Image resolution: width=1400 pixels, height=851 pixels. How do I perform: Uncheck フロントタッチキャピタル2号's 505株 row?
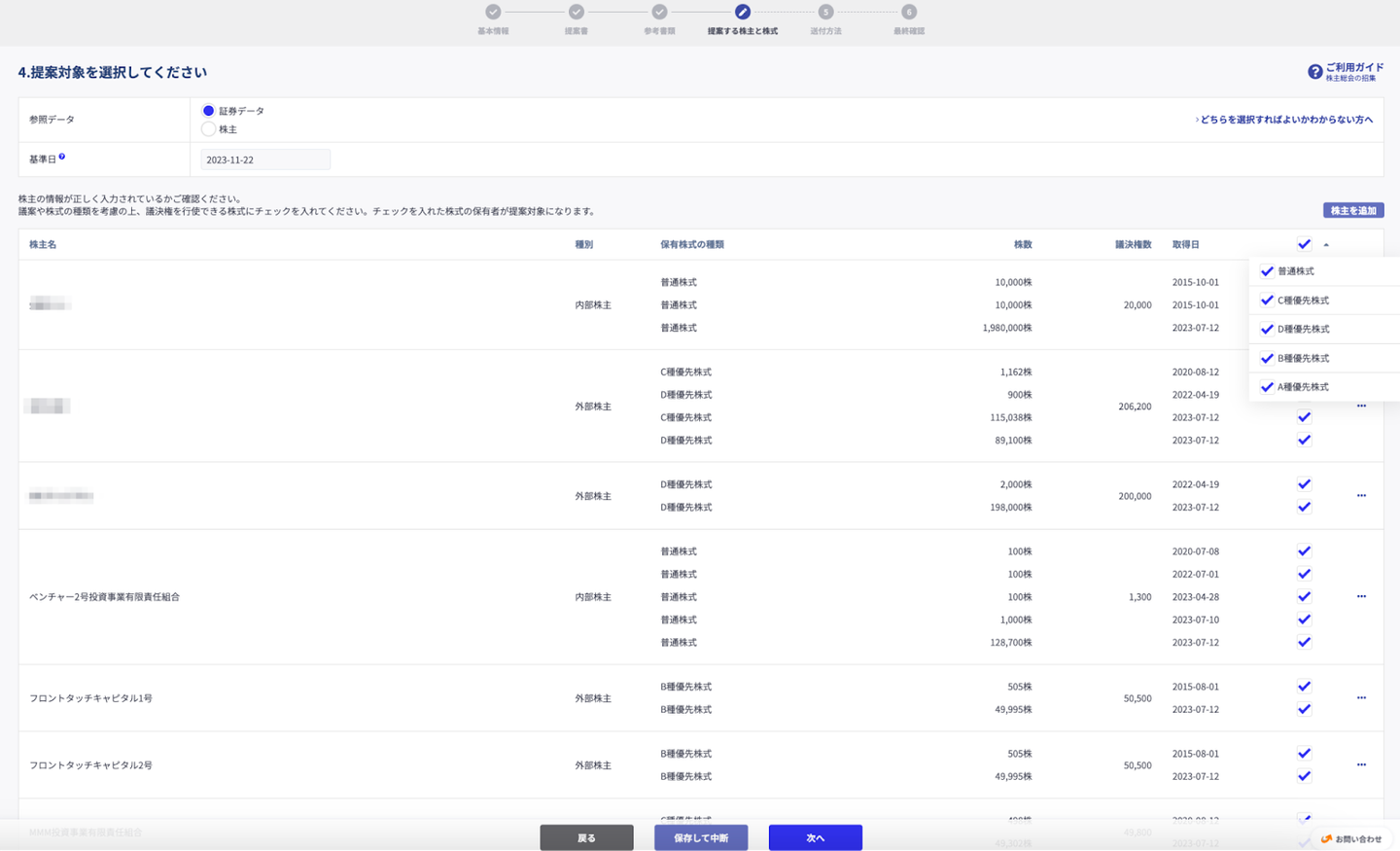1304,754
